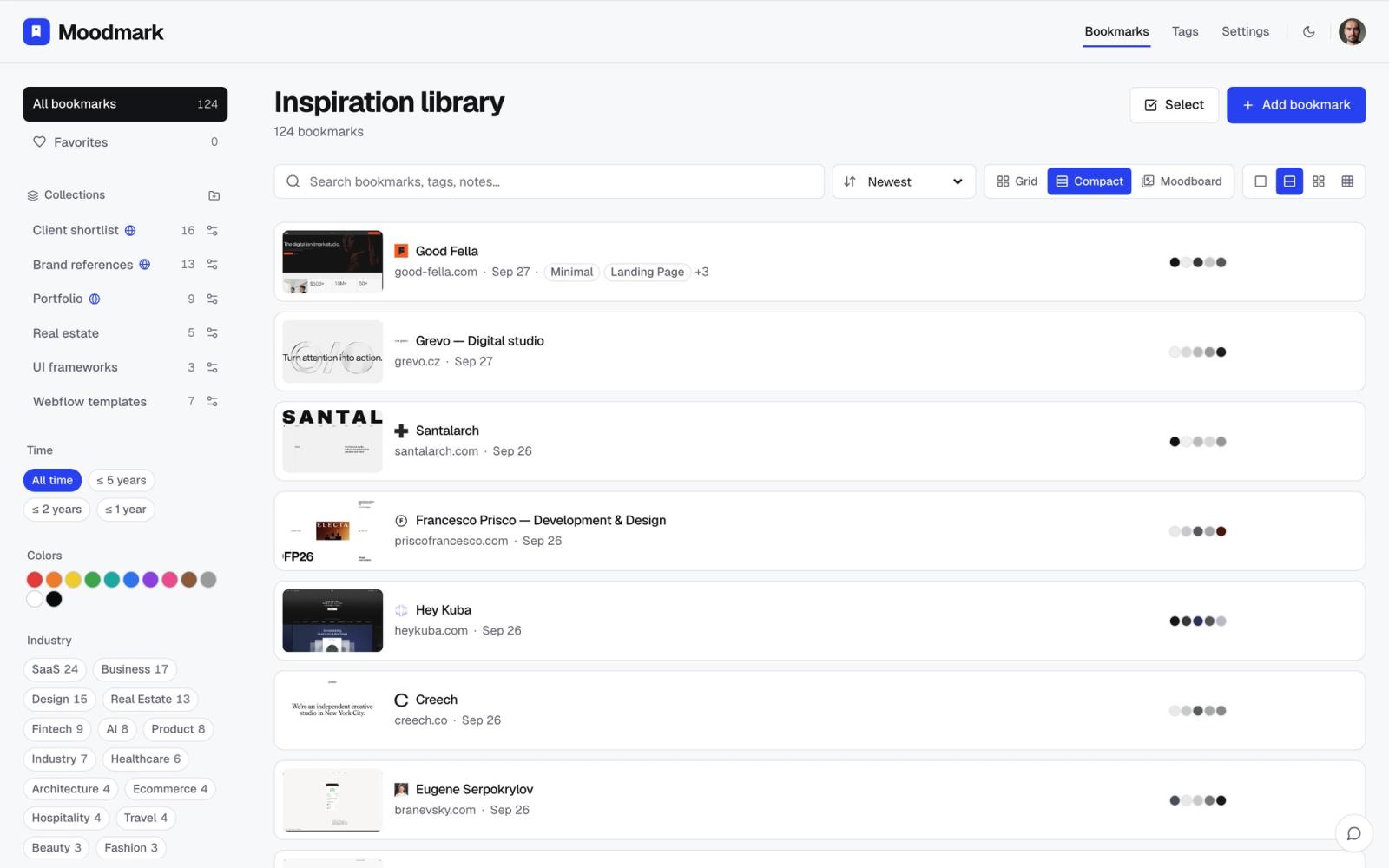
Task: Open the chat bubble help widget
Action: [1353, 834]
